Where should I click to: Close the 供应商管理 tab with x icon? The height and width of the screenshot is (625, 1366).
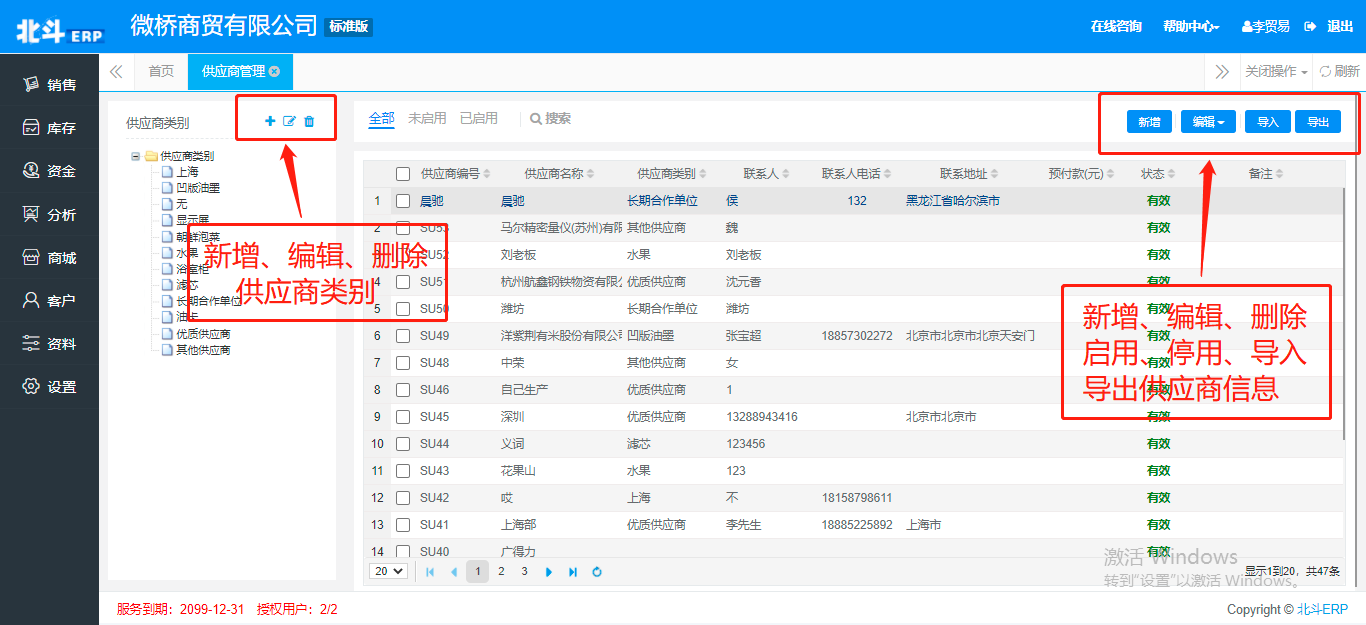274,71
